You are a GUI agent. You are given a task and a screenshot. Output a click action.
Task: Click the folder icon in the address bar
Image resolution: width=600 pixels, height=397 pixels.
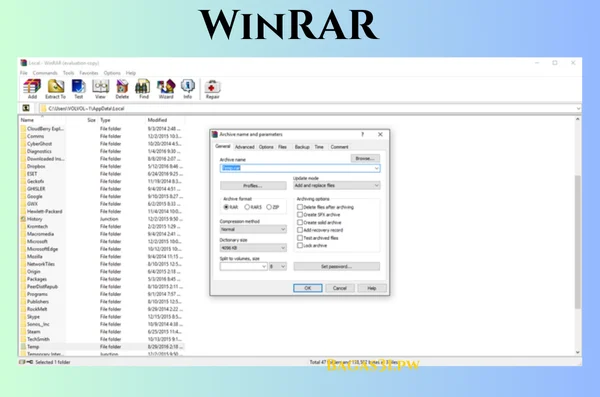tap(43, 109)
